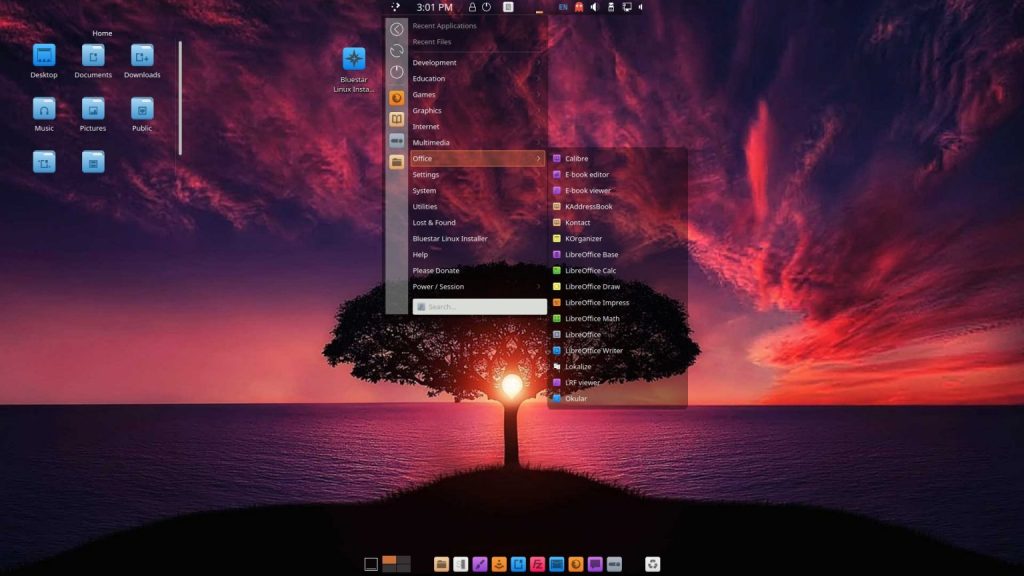Open LibreOffice Calc spreadsheet app
This screenshot has width=1024, height=576.
click(590, 271)
